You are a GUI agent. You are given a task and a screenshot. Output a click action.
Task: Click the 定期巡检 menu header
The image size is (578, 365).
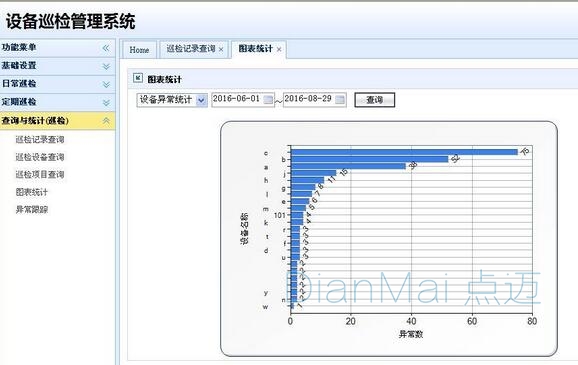pyautogui.click(x=58, y=102)
